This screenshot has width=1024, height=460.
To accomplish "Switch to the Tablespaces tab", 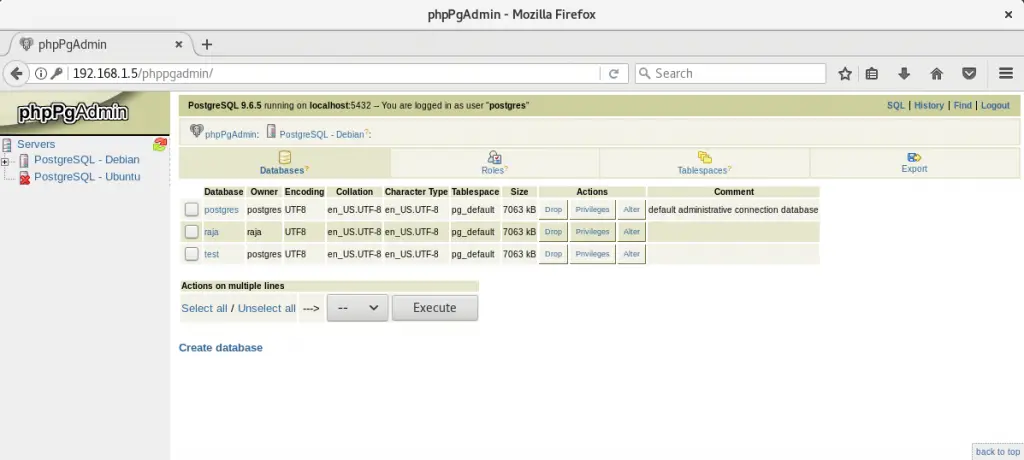I will 705,163.
